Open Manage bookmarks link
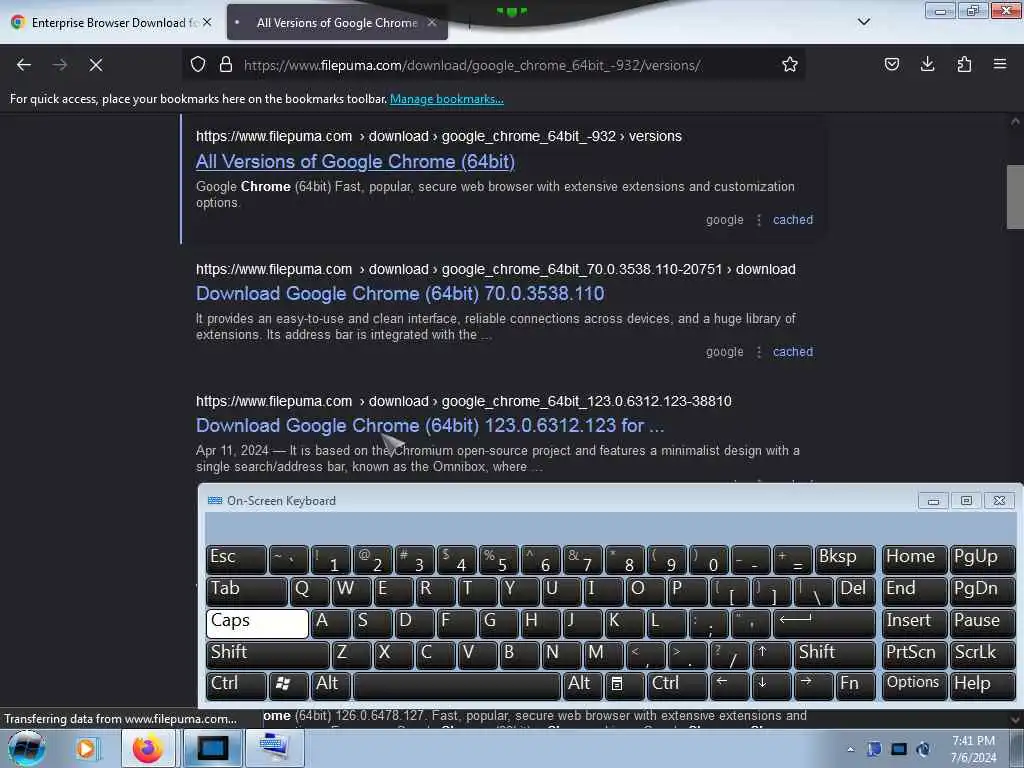 [x=447, y=99]
